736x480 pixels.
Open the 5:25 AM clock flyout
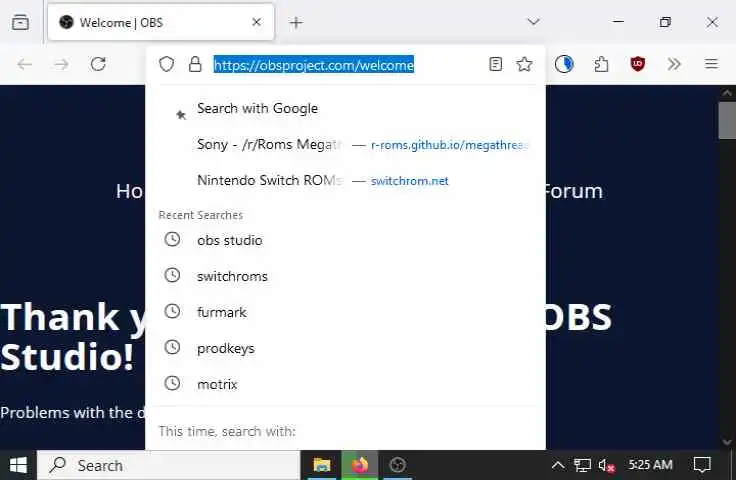650,465
